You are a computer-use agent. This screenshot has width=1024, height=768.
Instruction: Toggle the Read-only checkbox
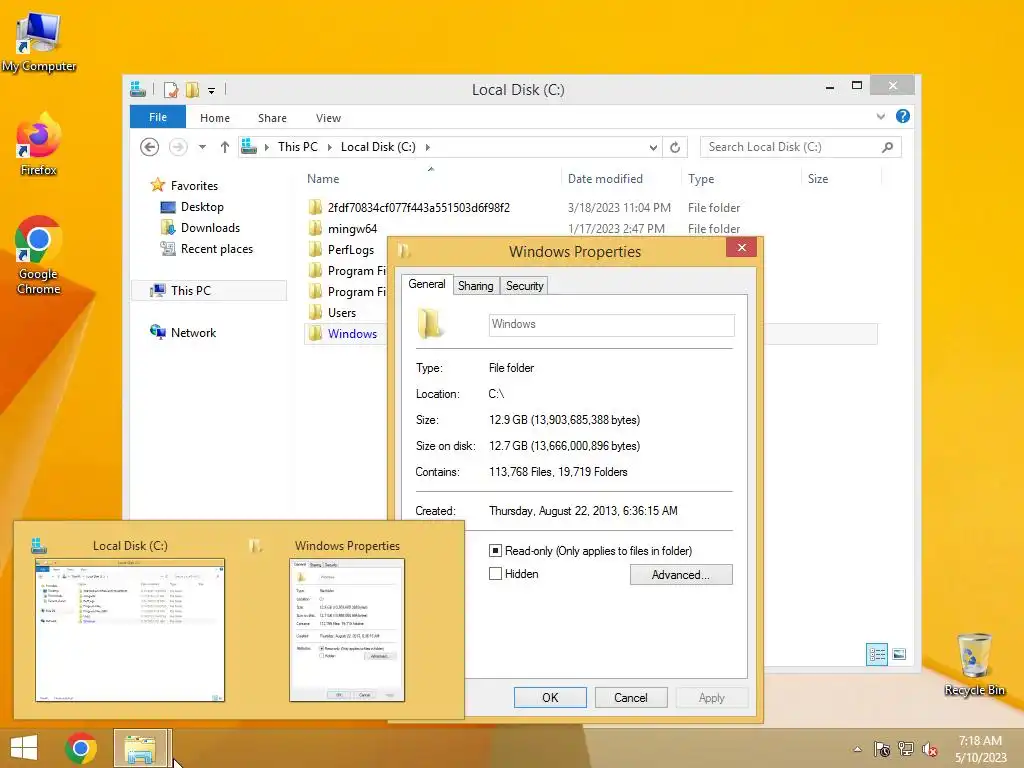point(496,551)
